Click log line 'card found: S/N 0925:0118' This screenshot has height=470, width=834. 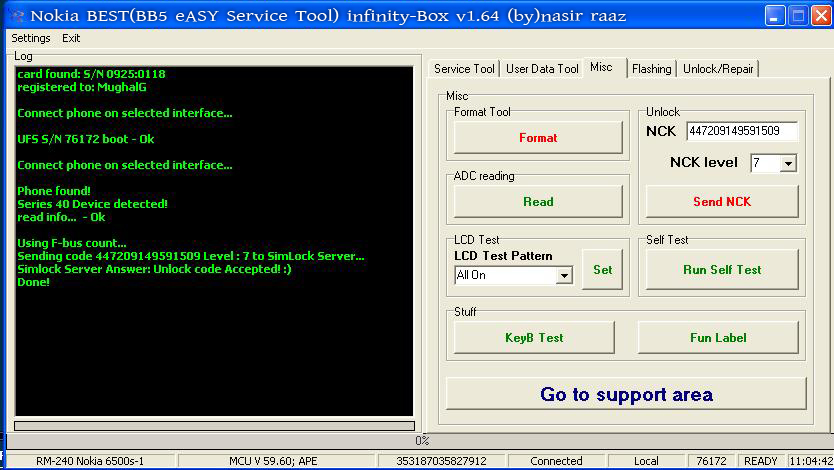click(91, 74)
